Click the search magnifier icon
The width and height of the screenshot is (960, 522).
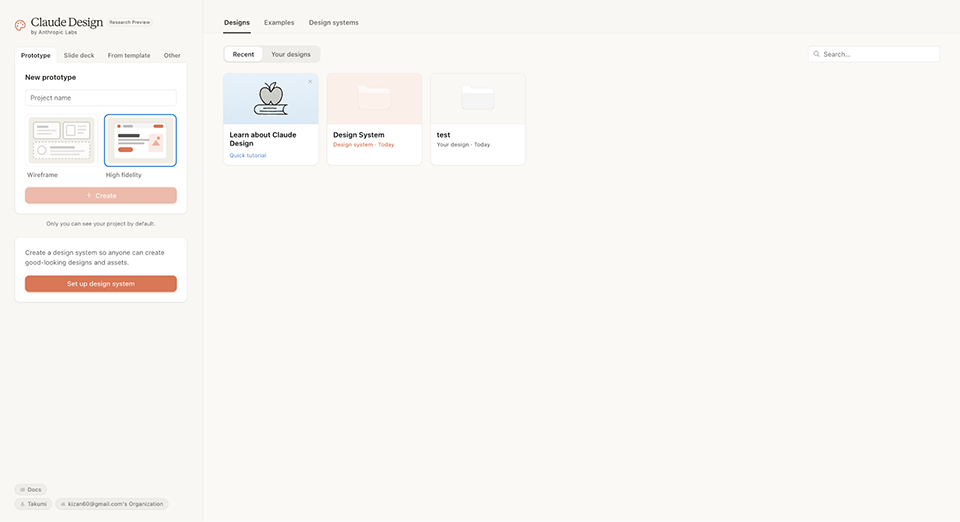click(816, 54)
